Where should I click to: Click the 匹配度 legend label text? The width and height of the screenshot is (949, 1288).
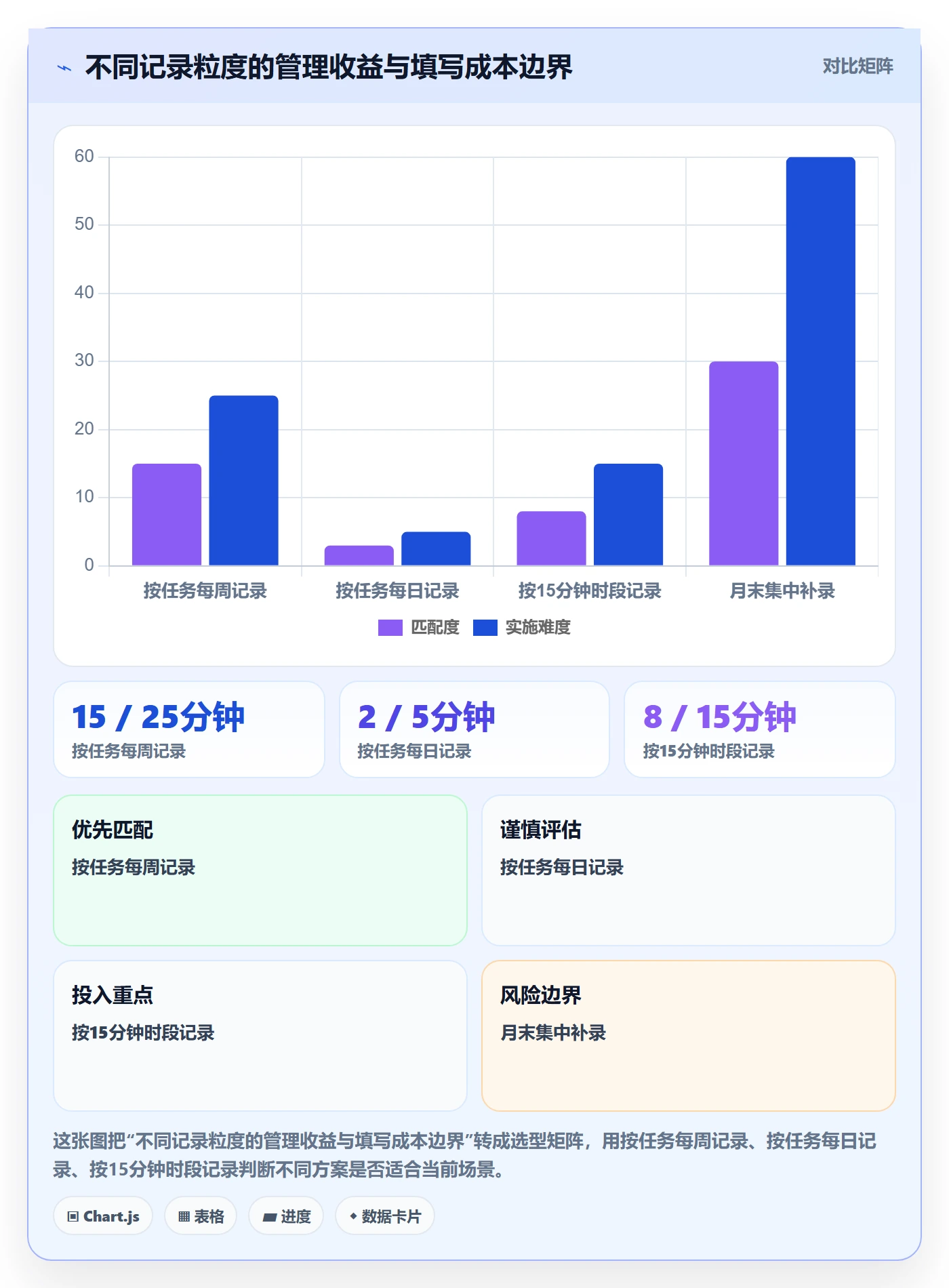pyautogui.click(x=435, y=628)
